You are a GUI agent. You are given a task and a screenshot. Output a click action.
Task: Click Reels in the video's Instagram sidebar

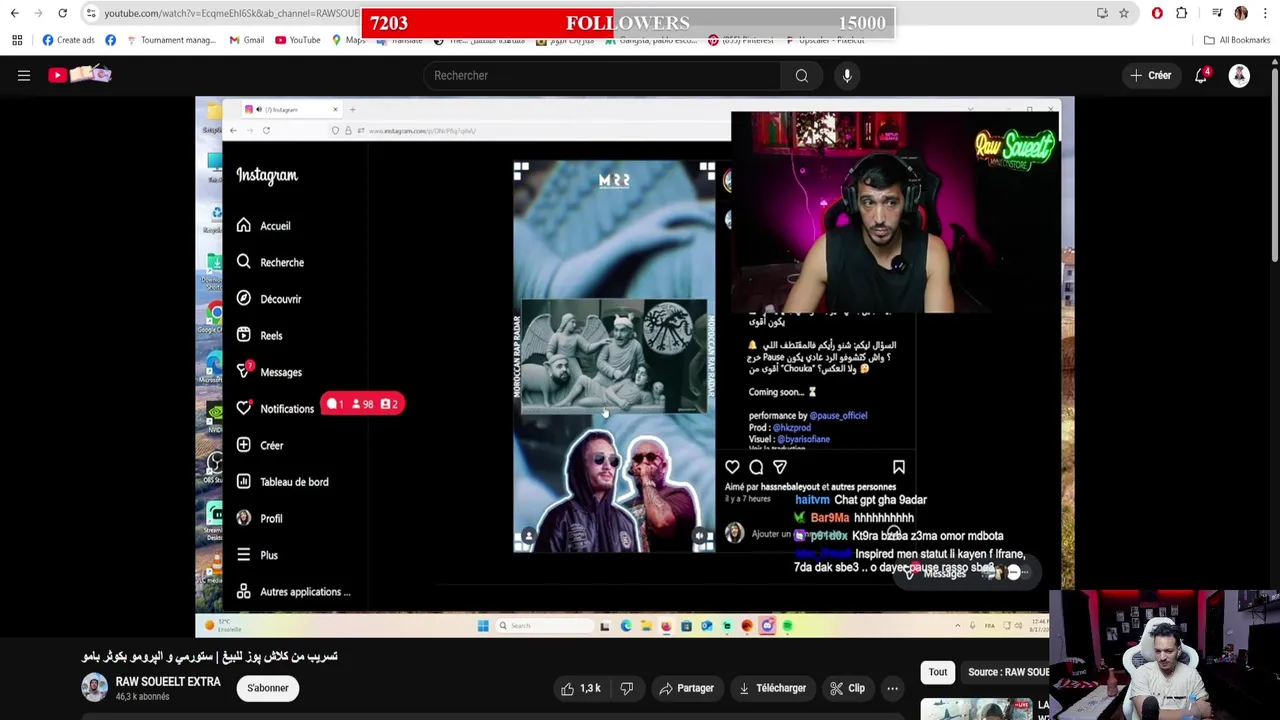click(260, 336)
